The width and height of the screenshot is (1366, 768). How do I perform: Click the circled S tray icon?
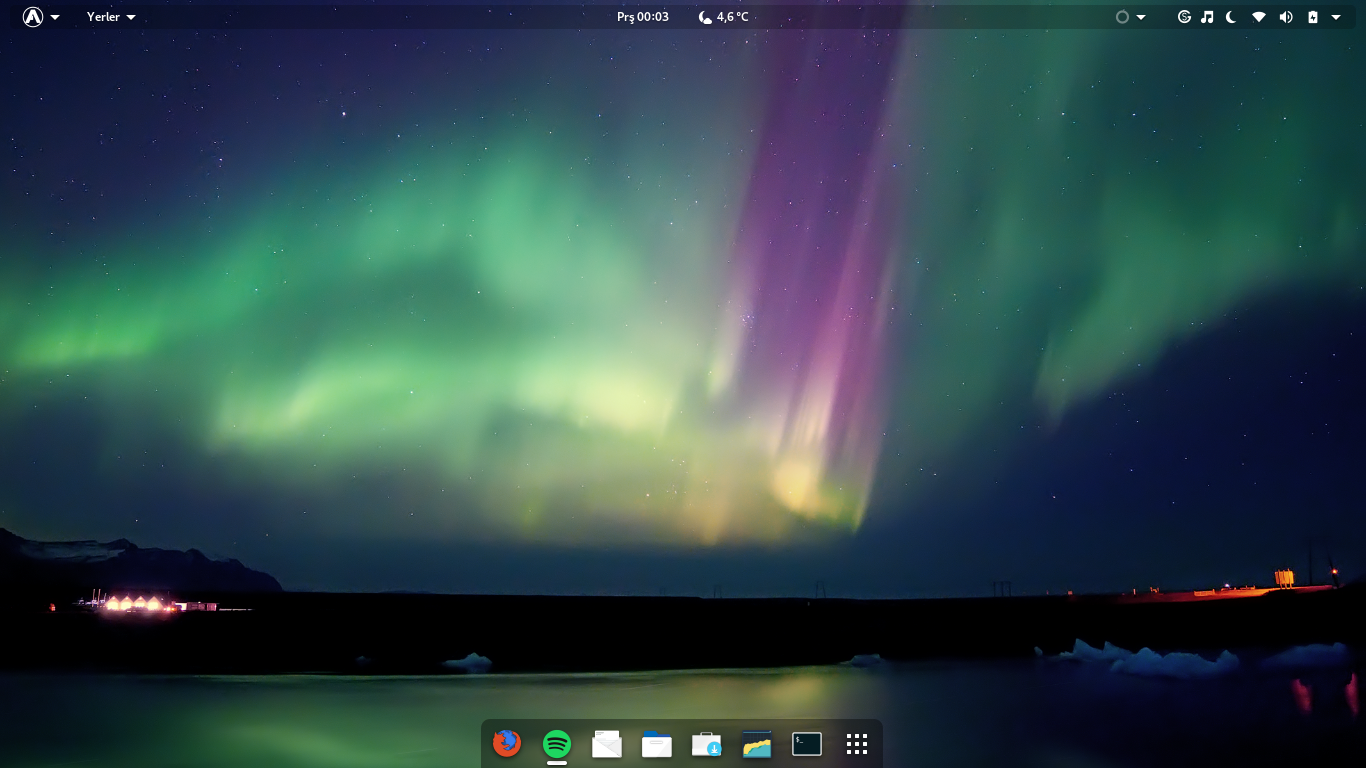tap(1184, 17)
